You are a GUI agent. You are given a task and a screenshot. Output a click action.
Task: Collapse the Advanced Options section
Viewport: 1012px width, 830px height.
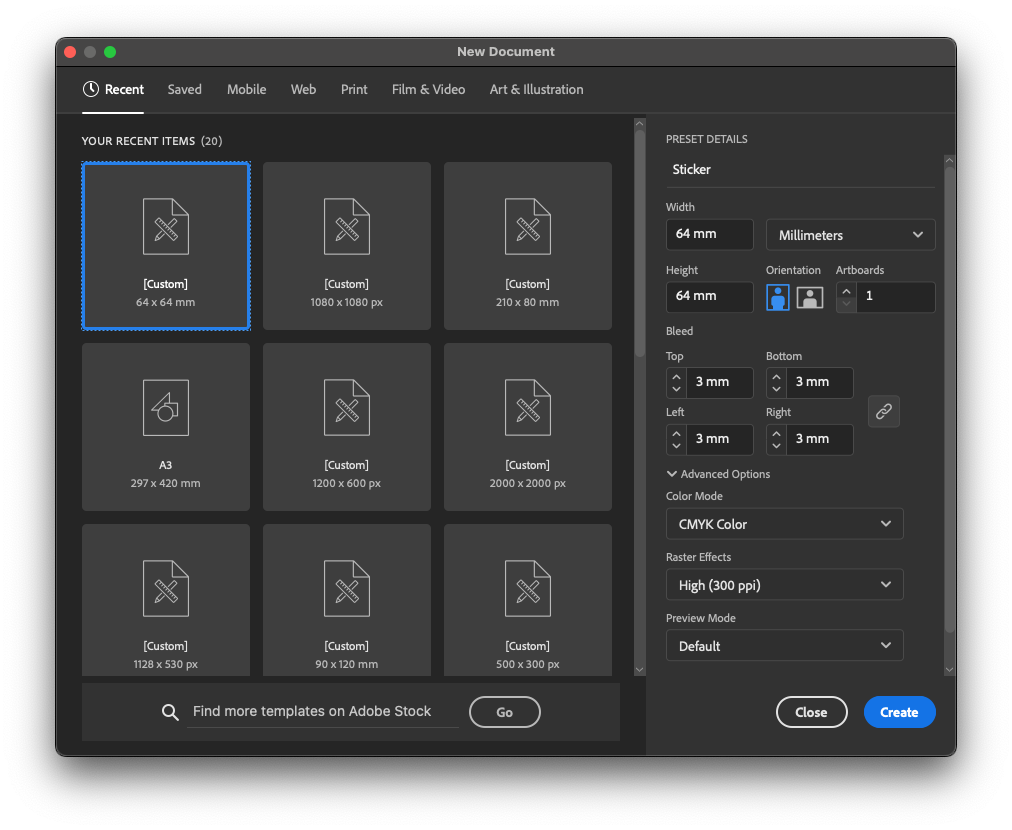[x=672, y=474]
